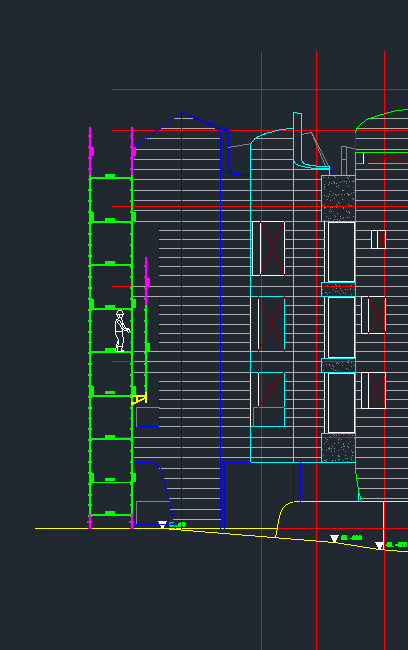The width and height of the screenshot is (408, 650).
Task: Click the yellow triangular bracket beside the scaffold
Action: click(139, 399)
